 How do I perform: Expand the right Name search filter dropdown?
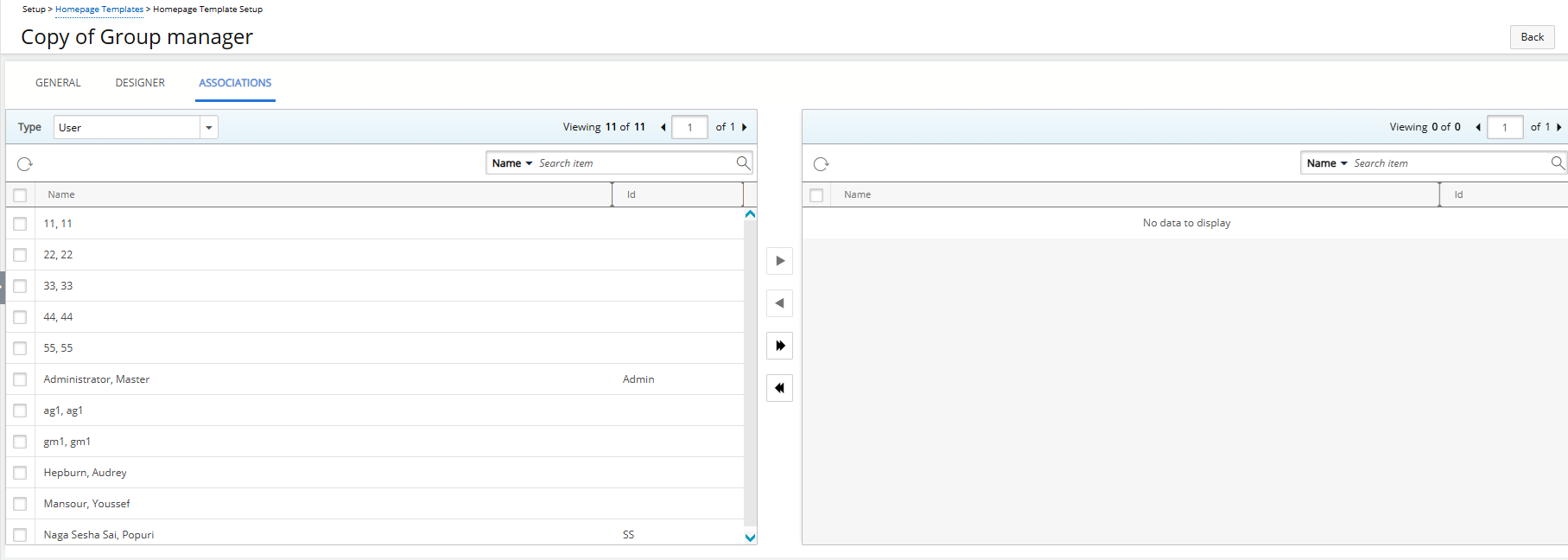click(x=1326, y=163)
